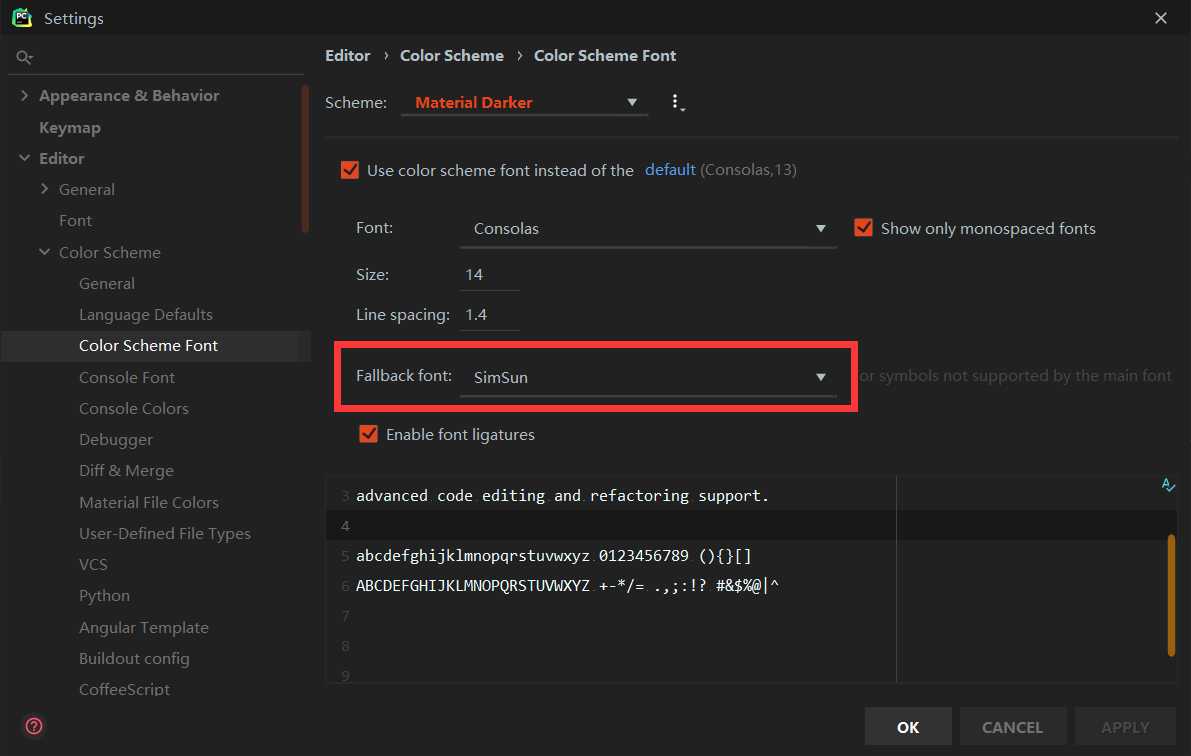1191x756 pixels.
Task: Open the Font dropdown showing Consolas
Action: [649, 229]
